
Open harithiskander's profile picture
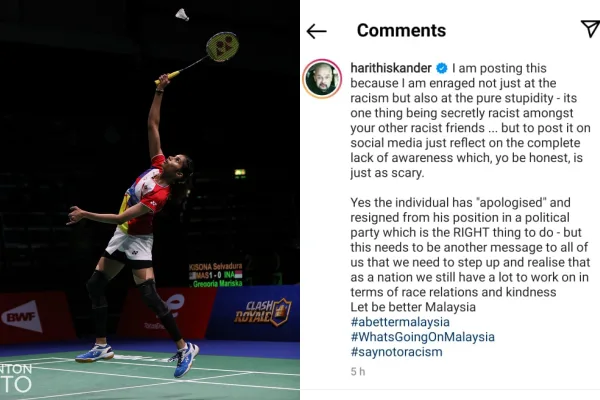pos(322,78)
